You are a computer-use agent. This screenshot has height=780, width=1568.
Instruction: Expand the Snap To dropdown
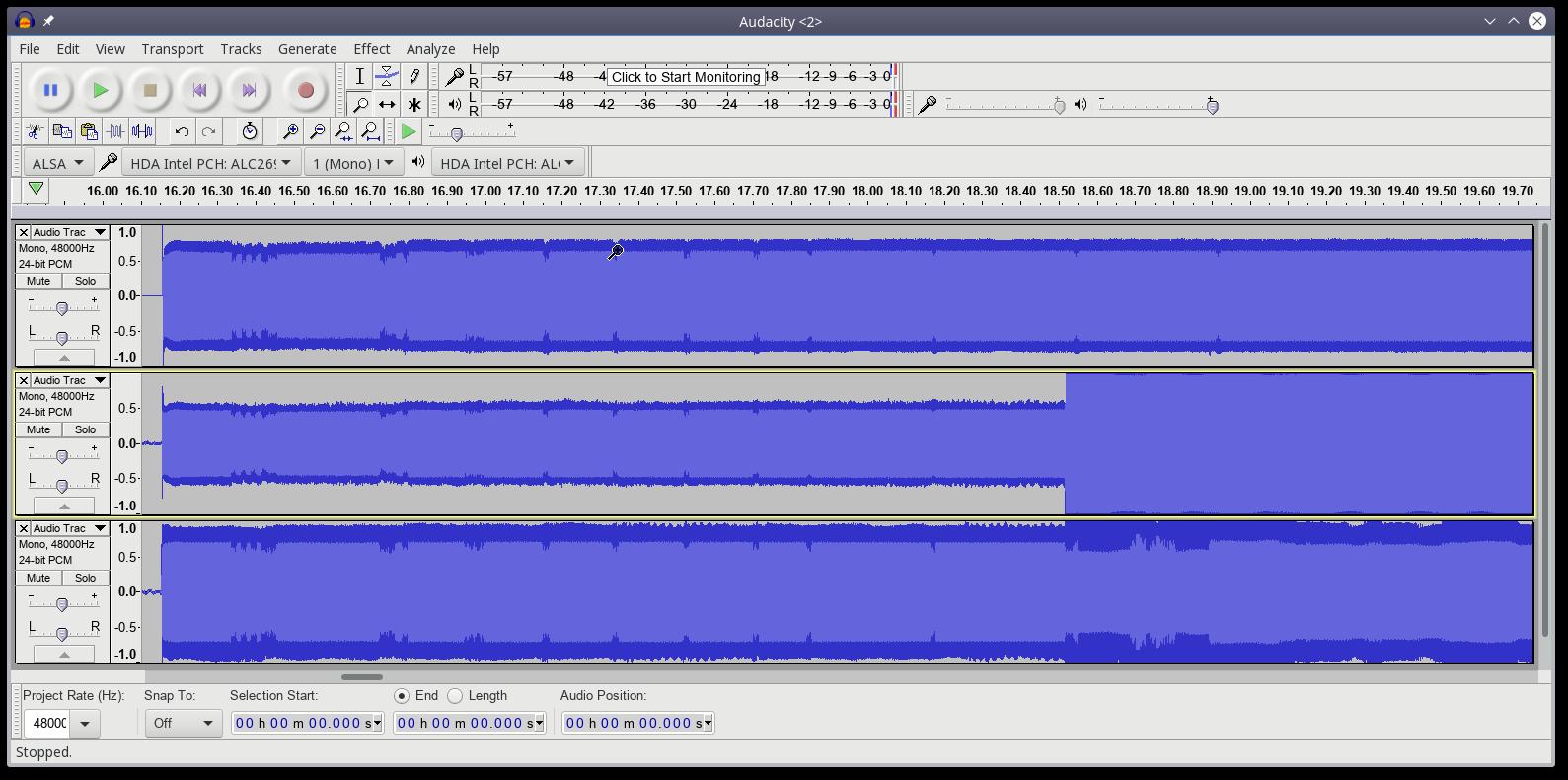click(x=183, y=723)
